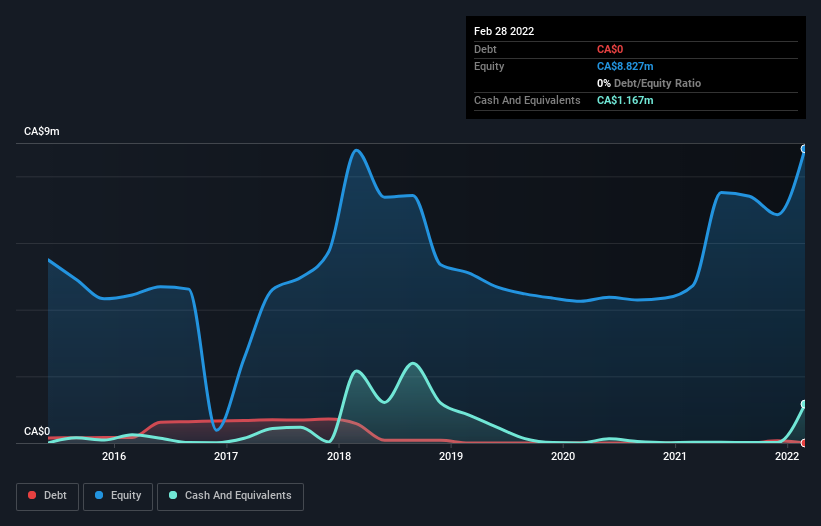Click the Equity label in tooltip

[x=489, y=66]
